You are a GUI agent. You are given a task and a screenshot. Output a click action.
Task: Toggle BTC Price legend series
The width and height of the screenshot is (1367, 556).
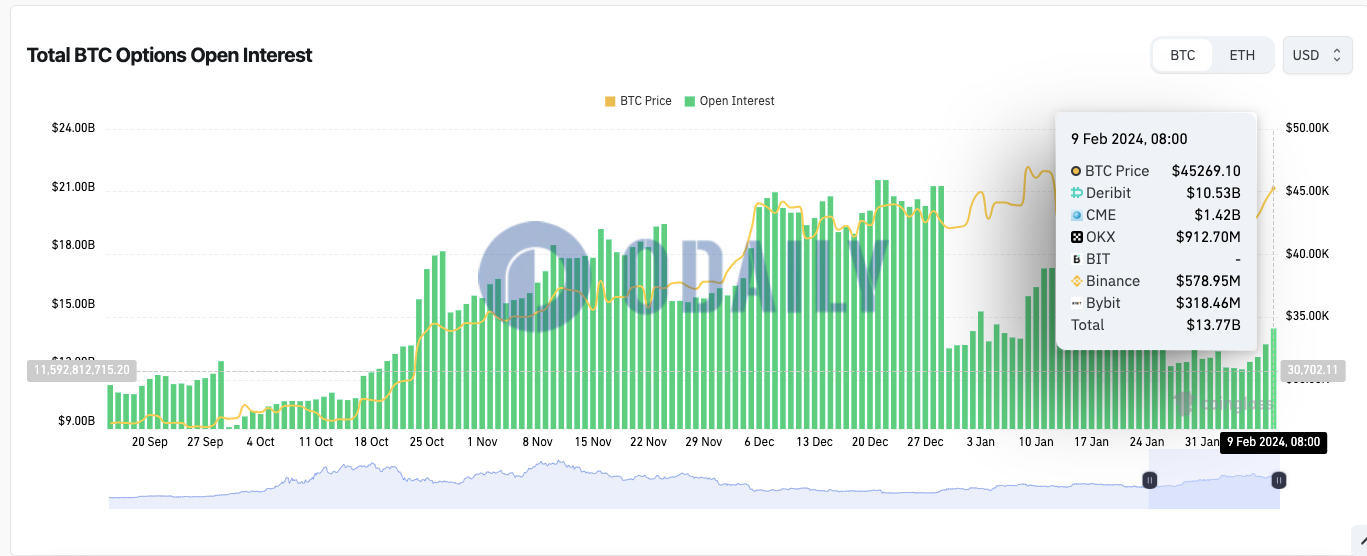click(638, 101)
